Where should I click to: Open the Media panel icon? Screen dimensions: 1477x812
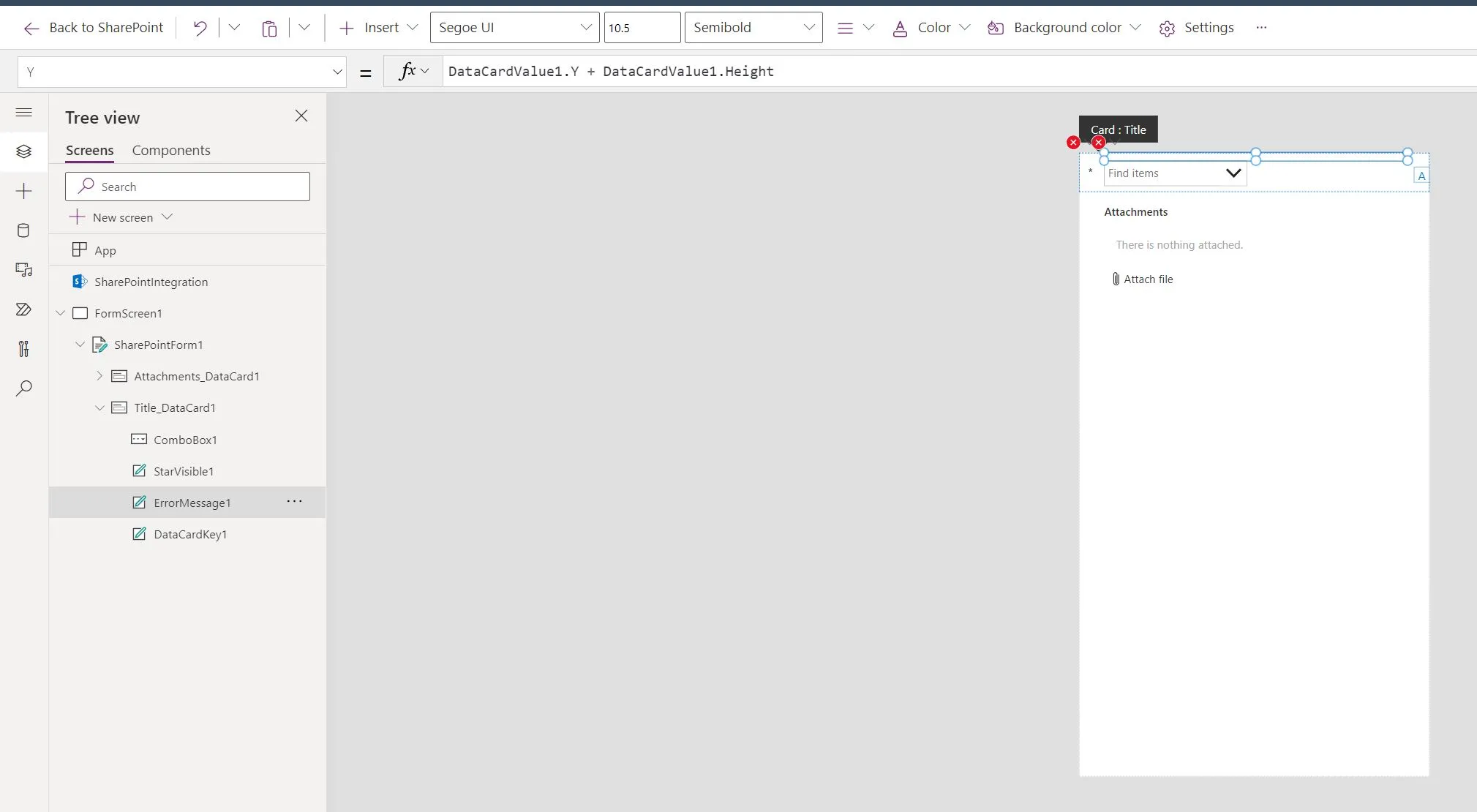click(x=24, y=270)
